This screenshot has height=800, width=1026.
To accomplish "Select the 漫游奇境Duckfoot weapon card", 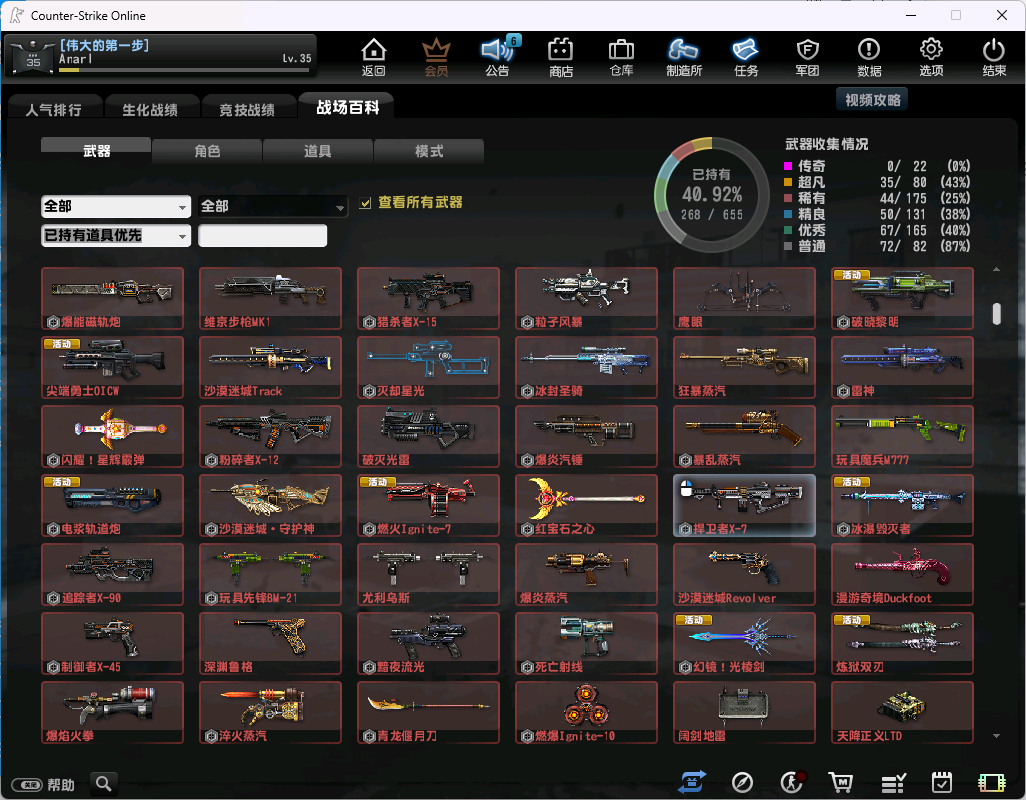I will [902, 574].
